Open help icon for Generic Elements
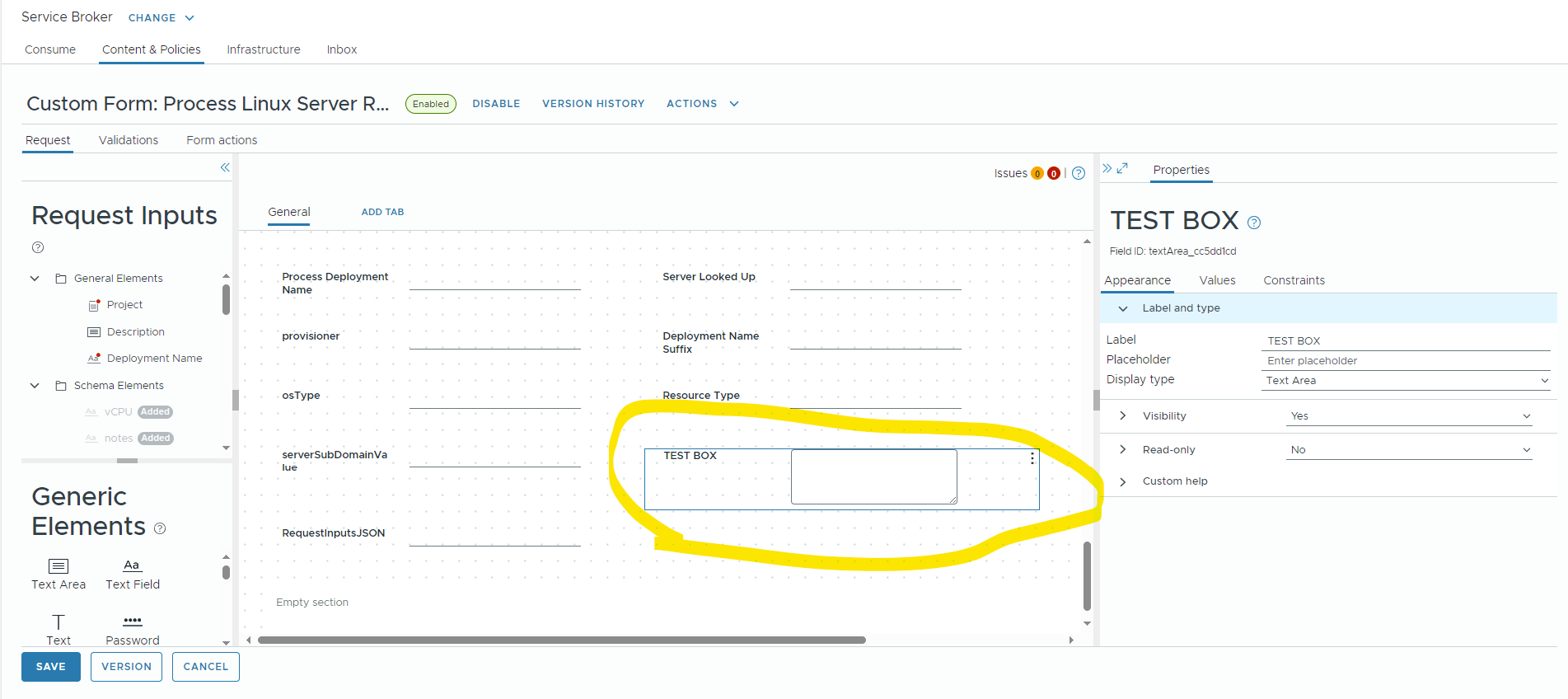Image resolution: width=1568 pixels, height=699 pixels. 160,528
